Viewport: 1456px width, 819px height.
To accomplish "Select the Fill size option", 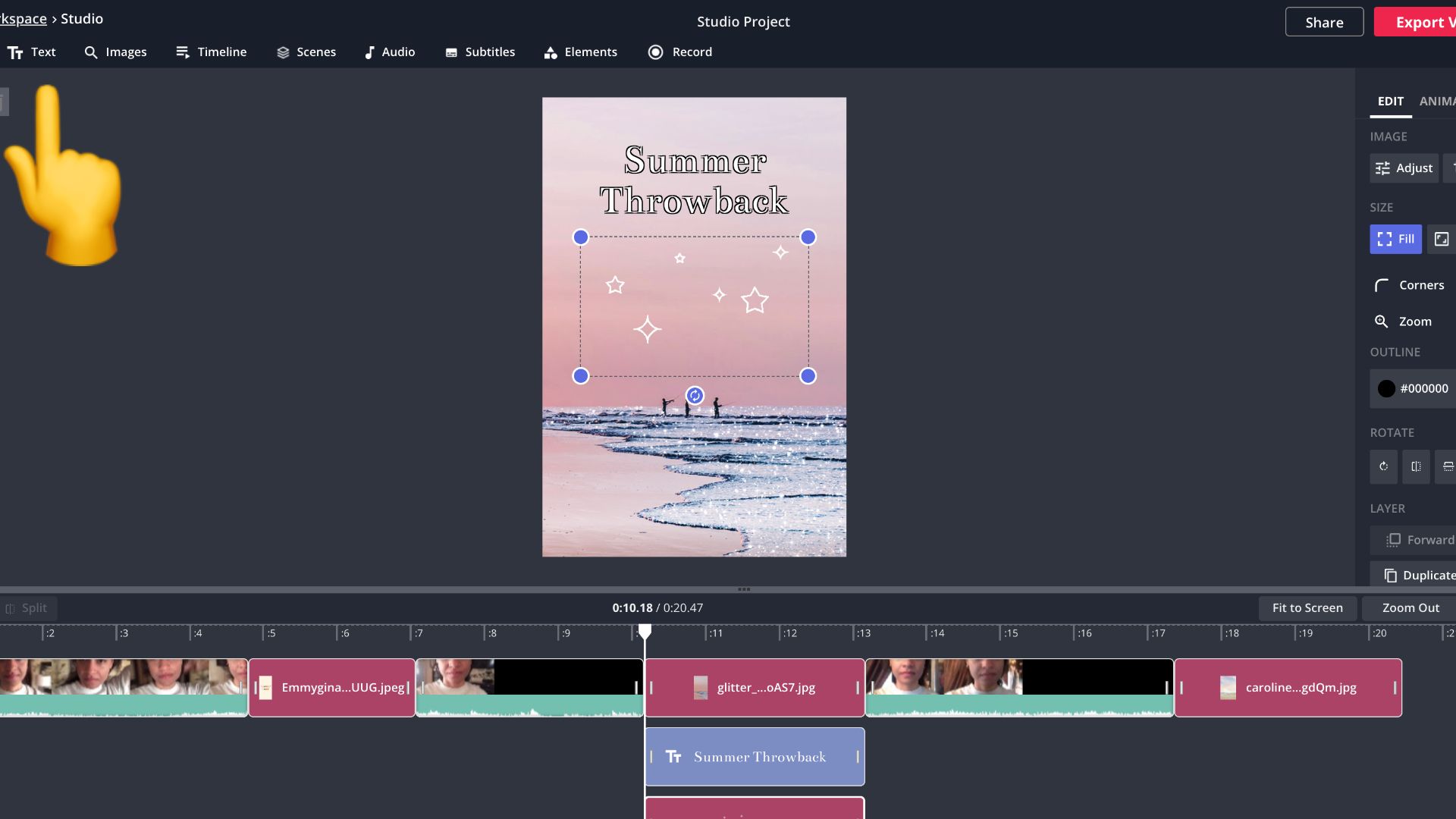I will [1395, 239].
